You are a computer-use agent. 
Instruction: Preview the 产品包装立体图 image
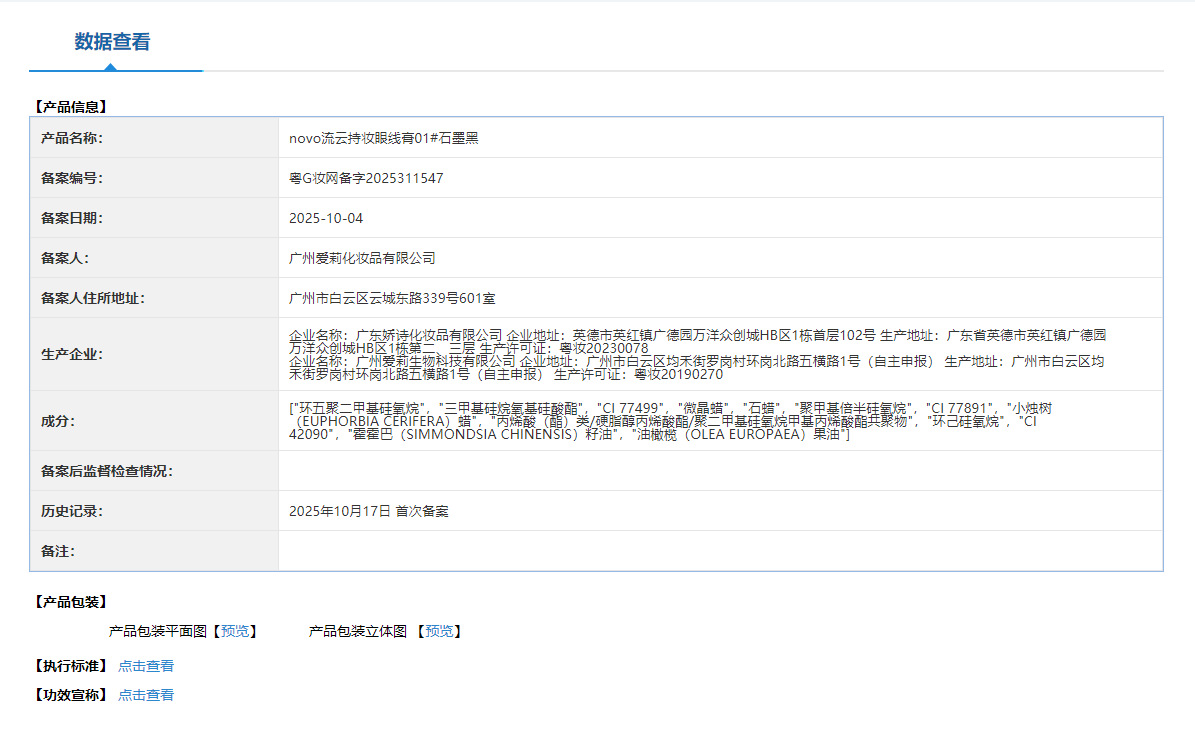coord(439,632)
